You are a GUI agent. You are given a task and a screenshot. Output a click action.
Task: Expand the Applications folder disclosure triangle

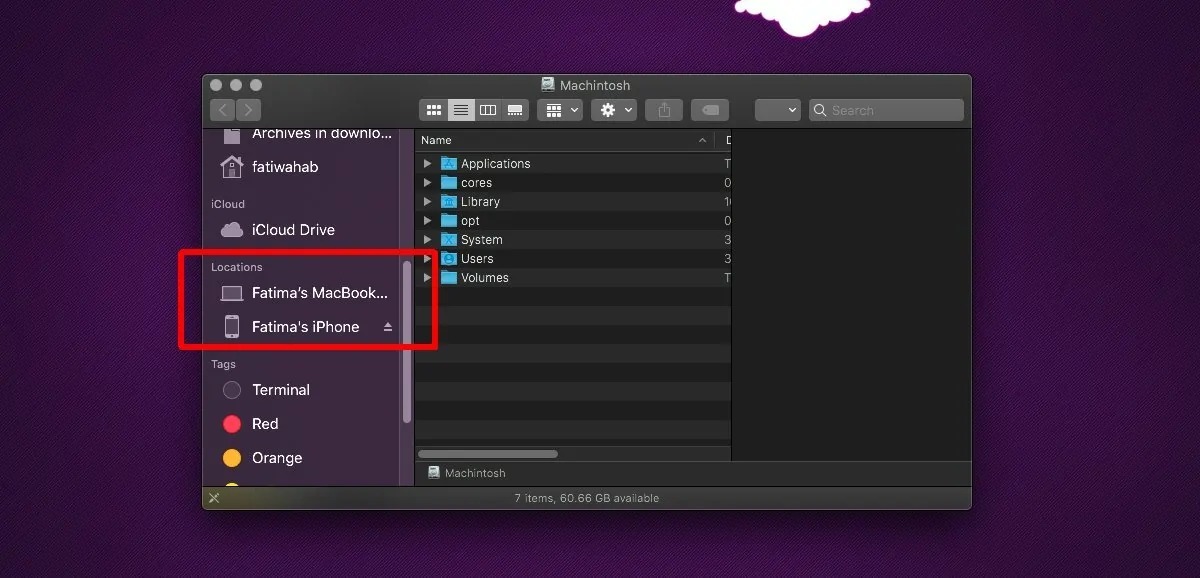coord(428,164)
